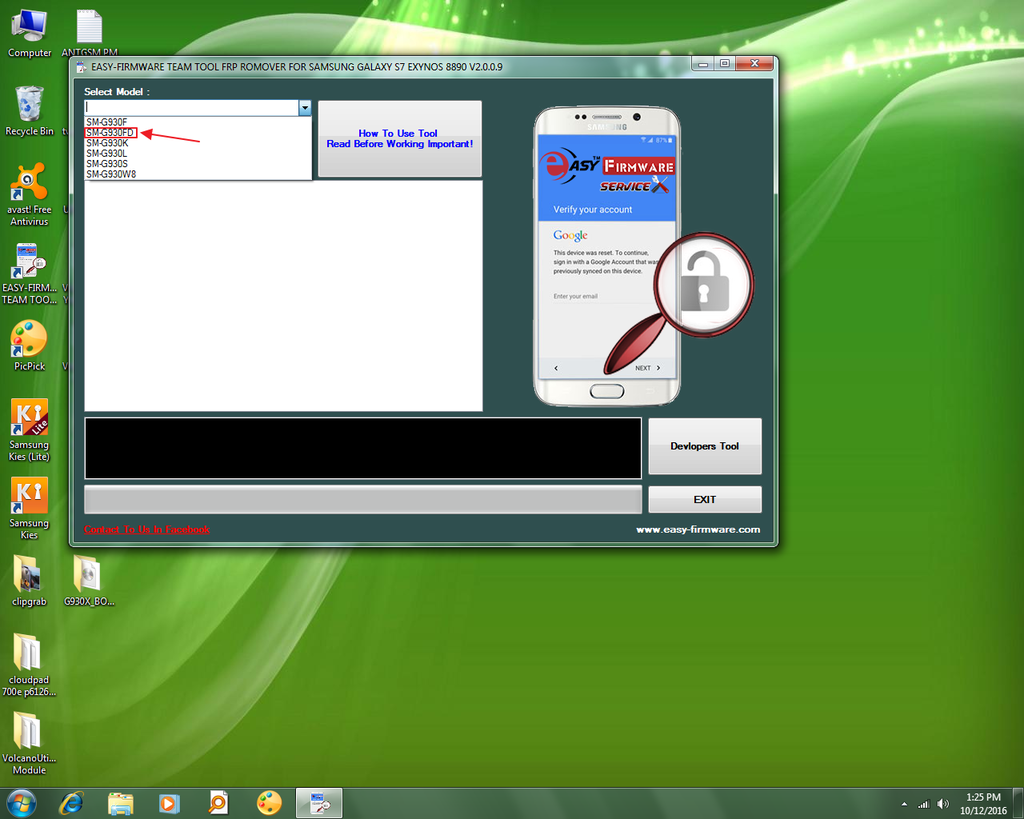Select the SM-G930K model entry
The height and width of the screenshot is (819, 1024).
[x=107, y=143]
